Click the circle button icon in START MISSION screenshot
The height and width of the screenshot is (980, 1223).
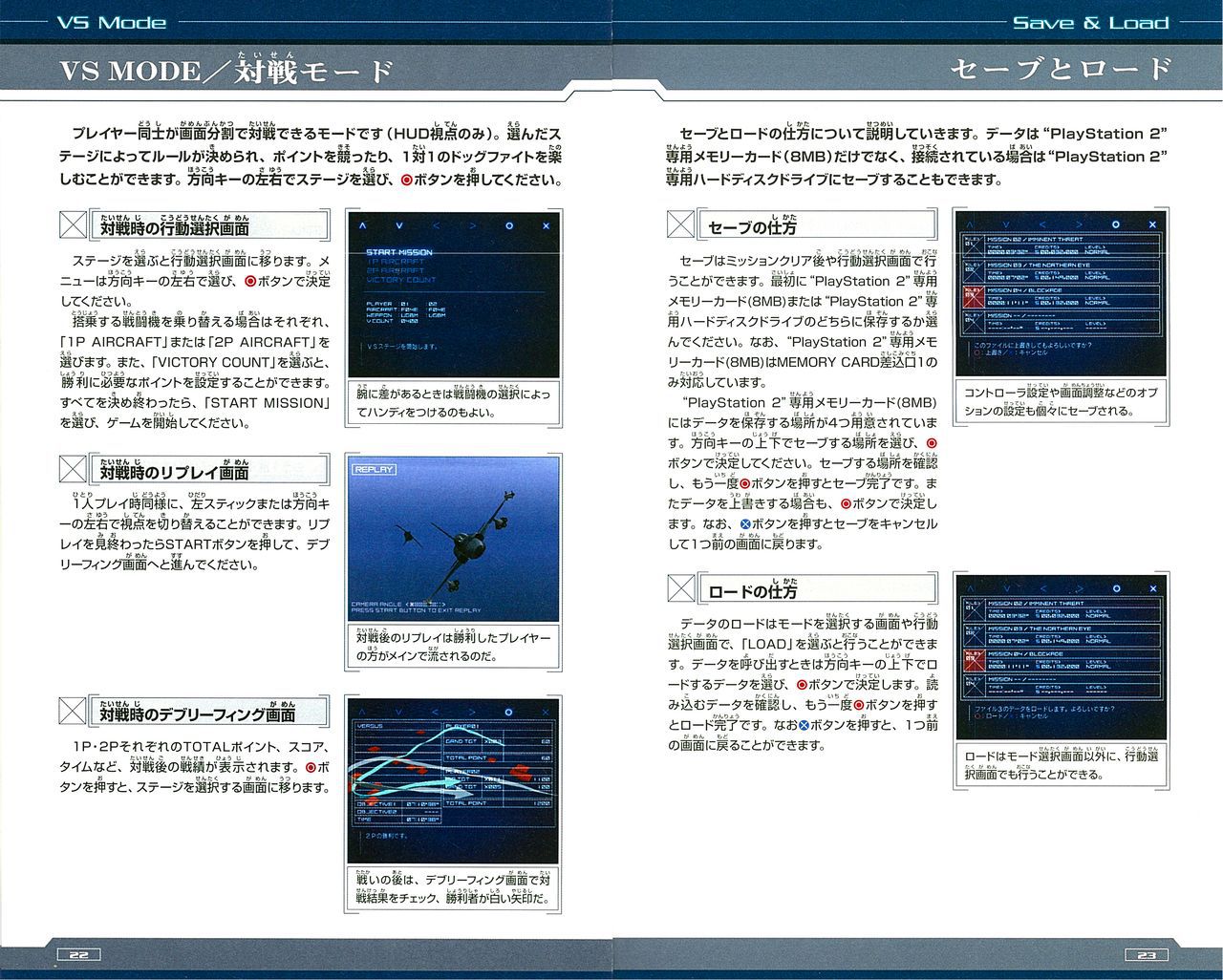coord(509,226)
